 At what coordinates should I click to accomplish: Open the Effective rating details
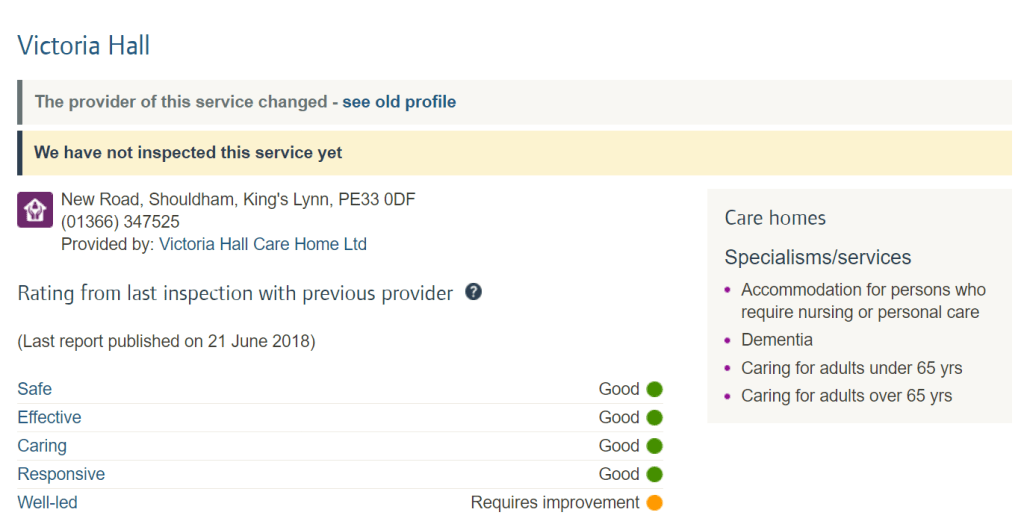click(50, 417)
